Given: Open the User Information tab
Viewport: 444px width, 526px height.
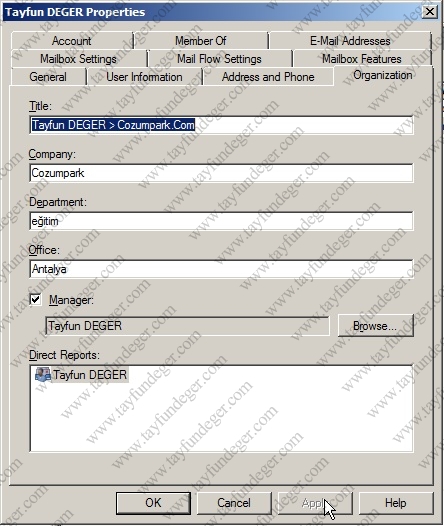Looking at the screenshot, I should pyautogui.click(x=144, y=77).
